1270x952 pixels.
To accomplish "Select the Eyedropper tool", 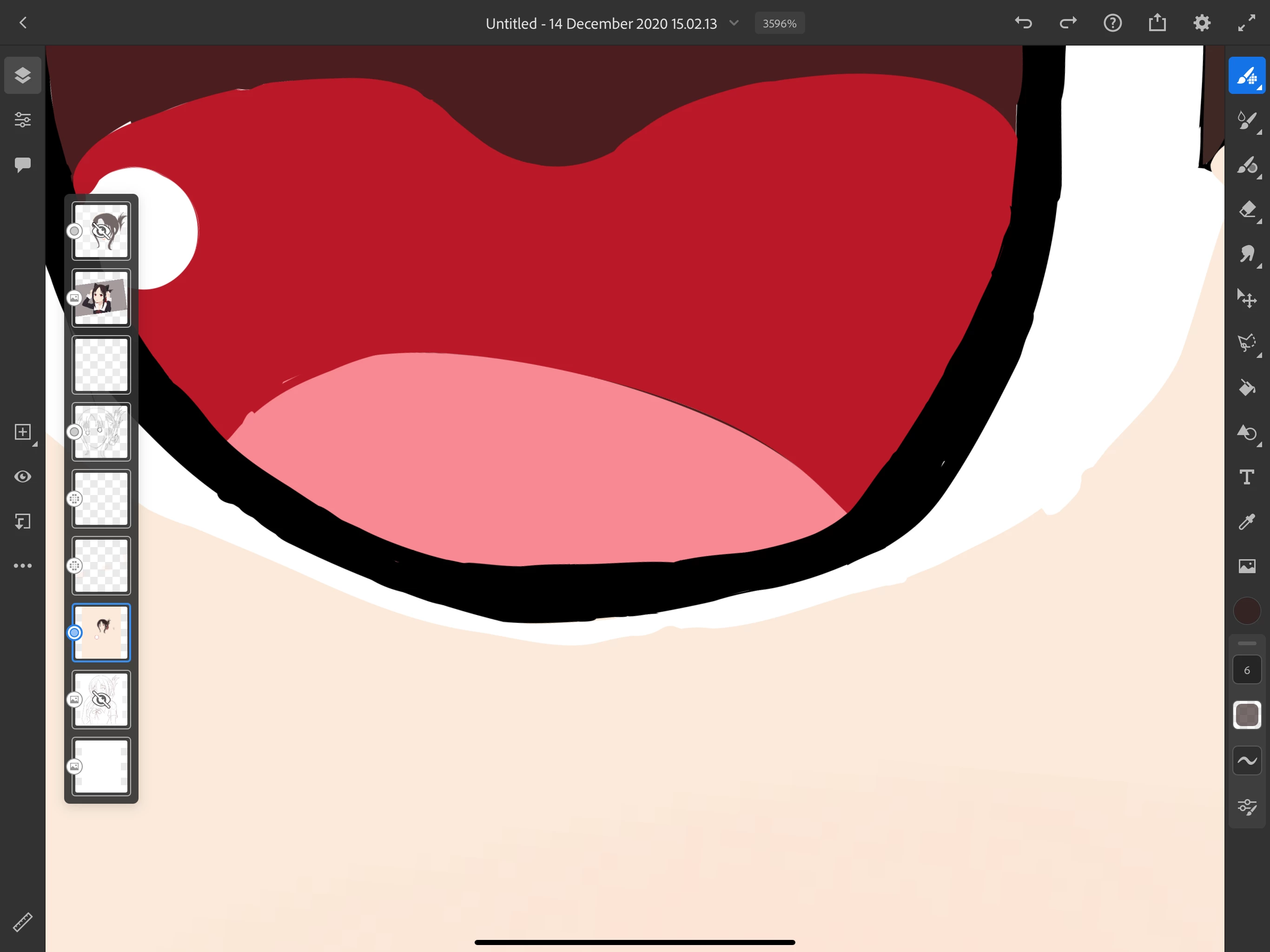I will 1246,522.
